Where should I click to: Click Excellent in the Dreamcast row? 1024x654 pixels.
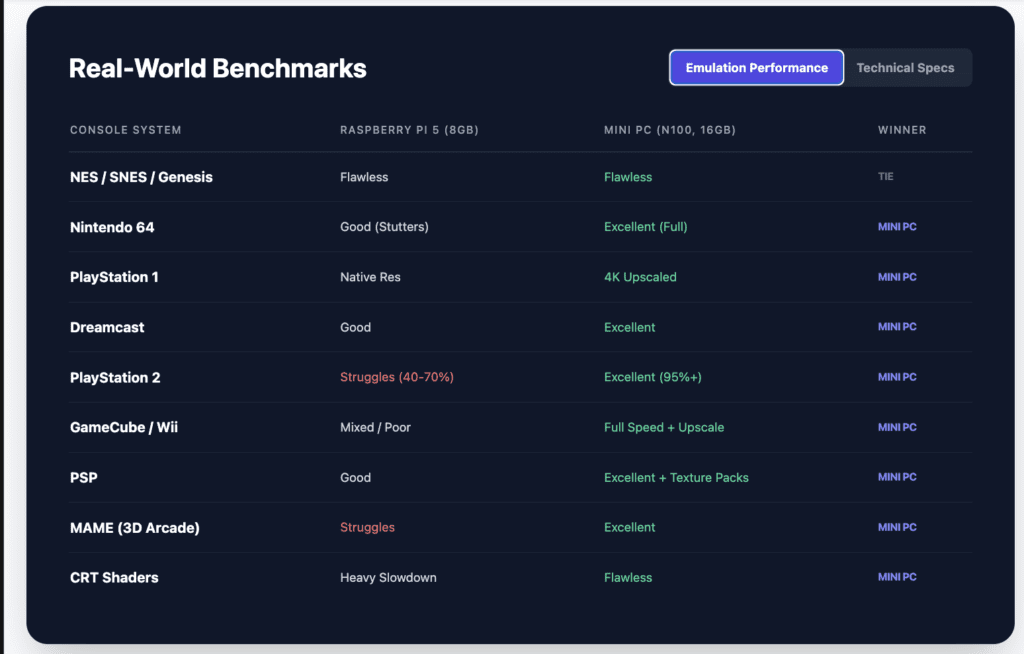click(x=629, y=327)
